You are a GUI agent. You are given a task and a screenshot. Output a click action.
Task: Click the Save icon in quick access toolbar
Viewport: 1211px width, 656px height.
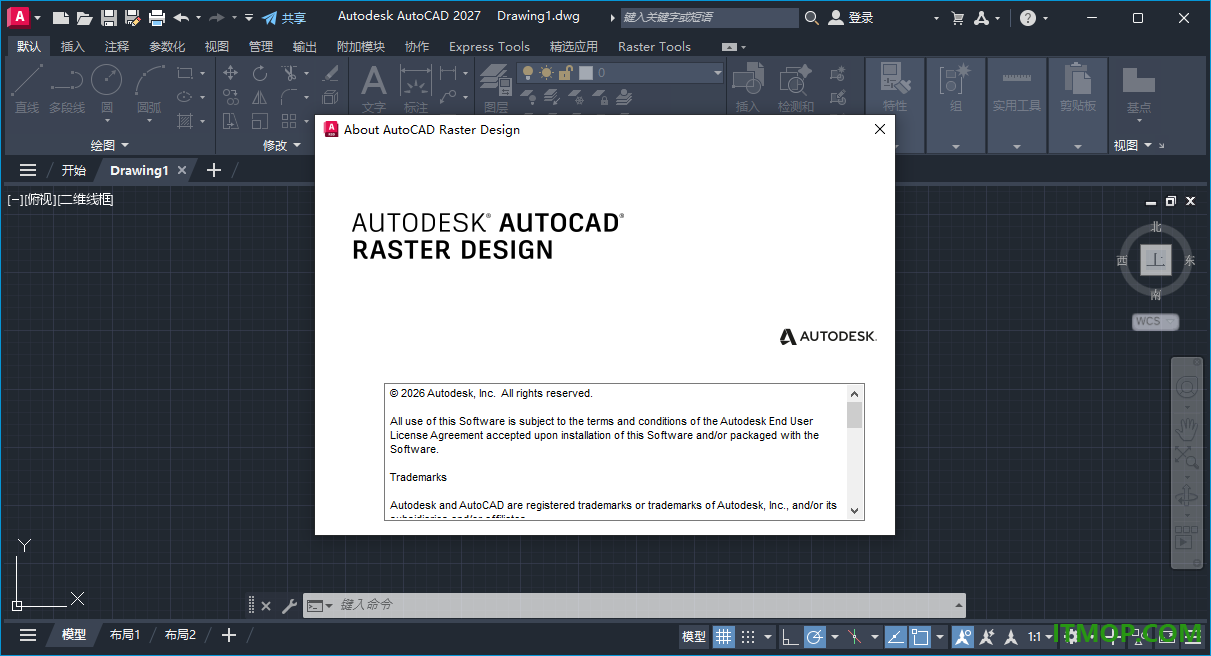click(x=109, y=18)
